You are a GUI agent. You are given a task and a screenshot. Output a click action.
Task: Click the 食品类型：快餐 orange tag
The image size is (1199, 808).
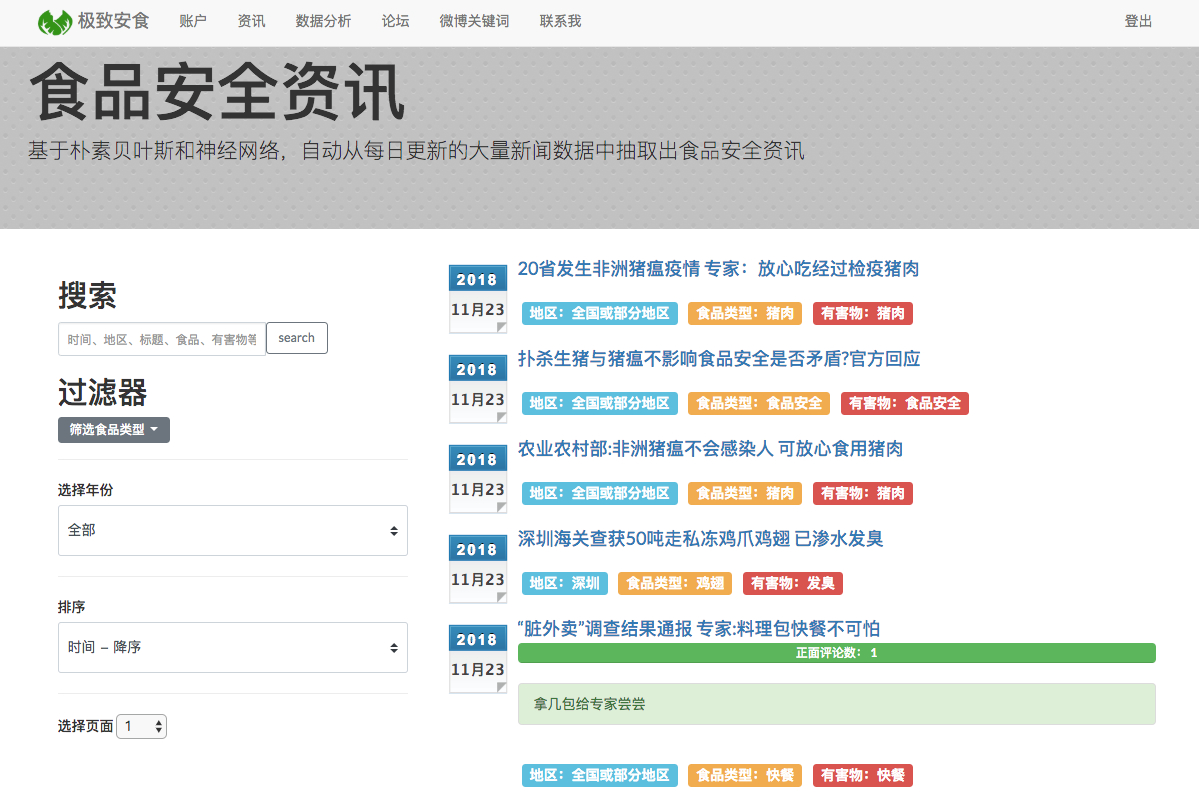745,775
